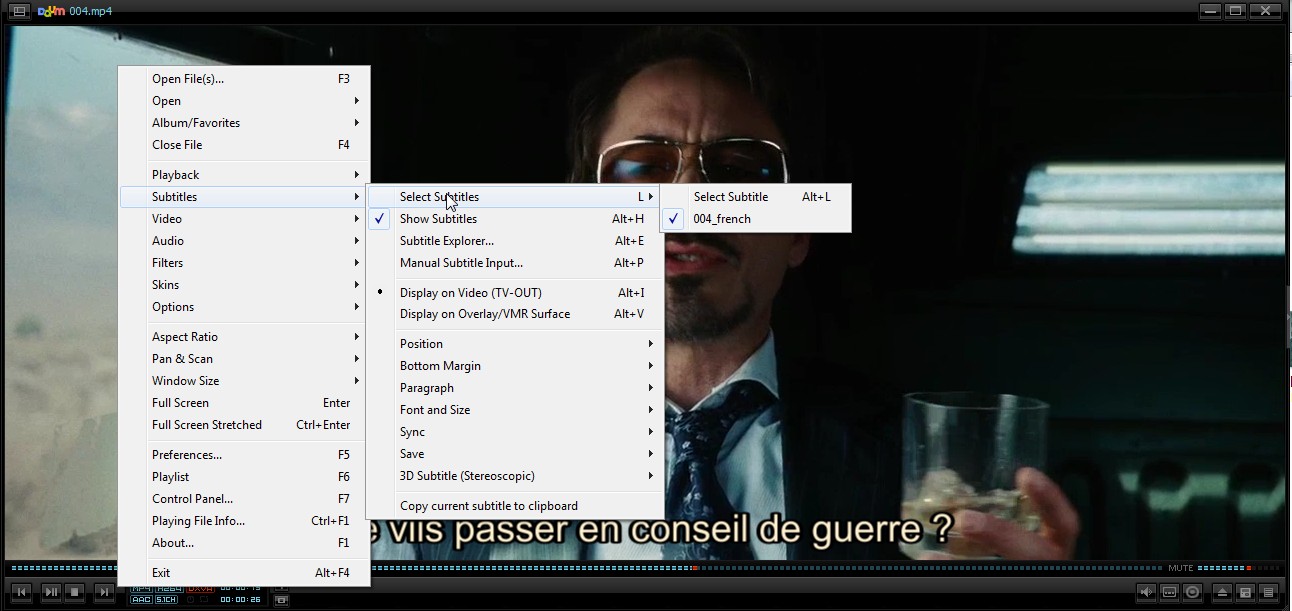Screen dimensions: 1292x611
Task: Expand the Font and Size submenu
Action: 514,410
